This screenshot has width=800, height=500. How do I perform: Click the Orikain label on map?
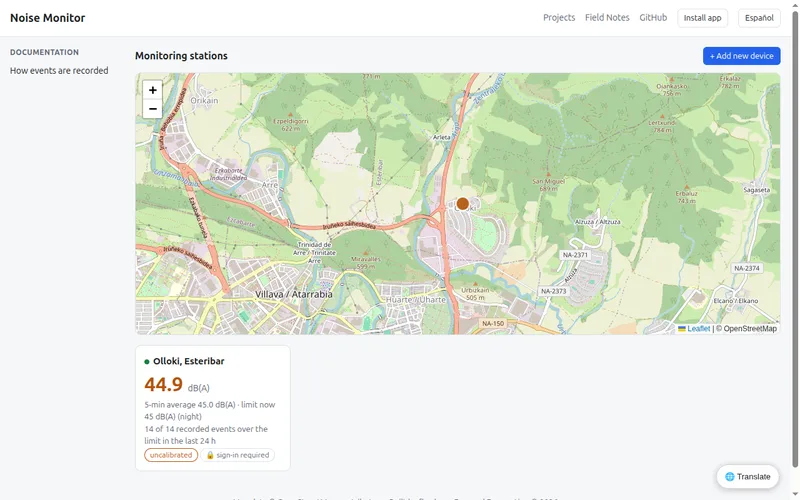pyautogui.click(x=204, y=101)
